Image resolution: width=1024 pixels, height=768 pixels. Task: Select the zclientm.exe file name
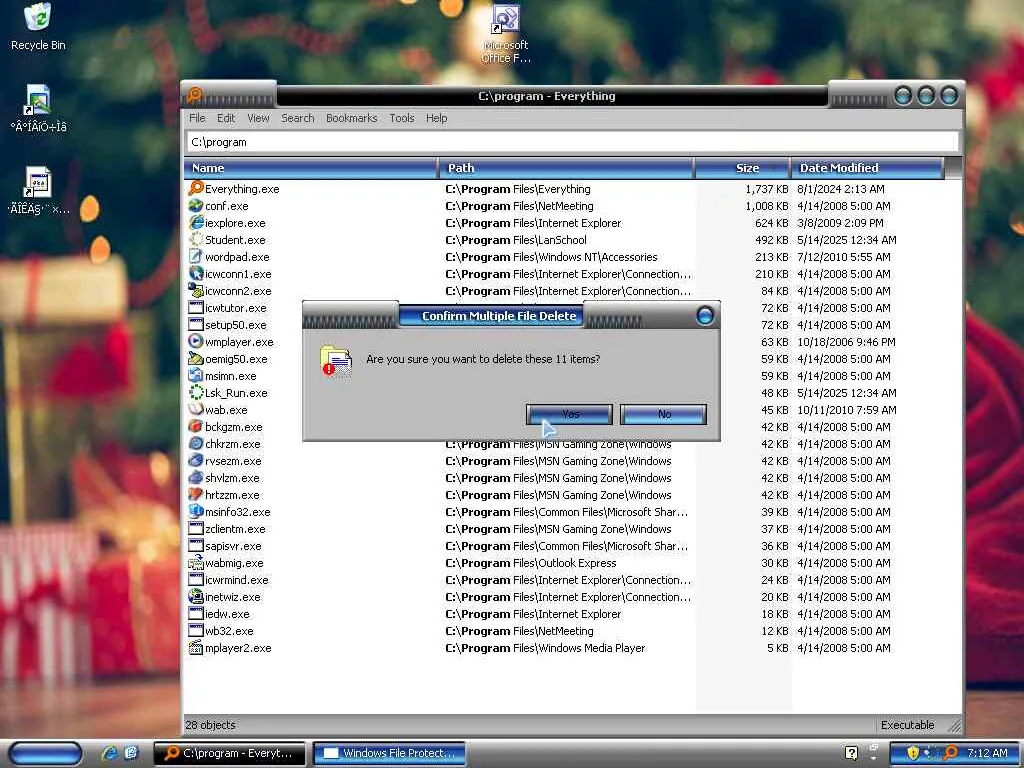point(235,529)
